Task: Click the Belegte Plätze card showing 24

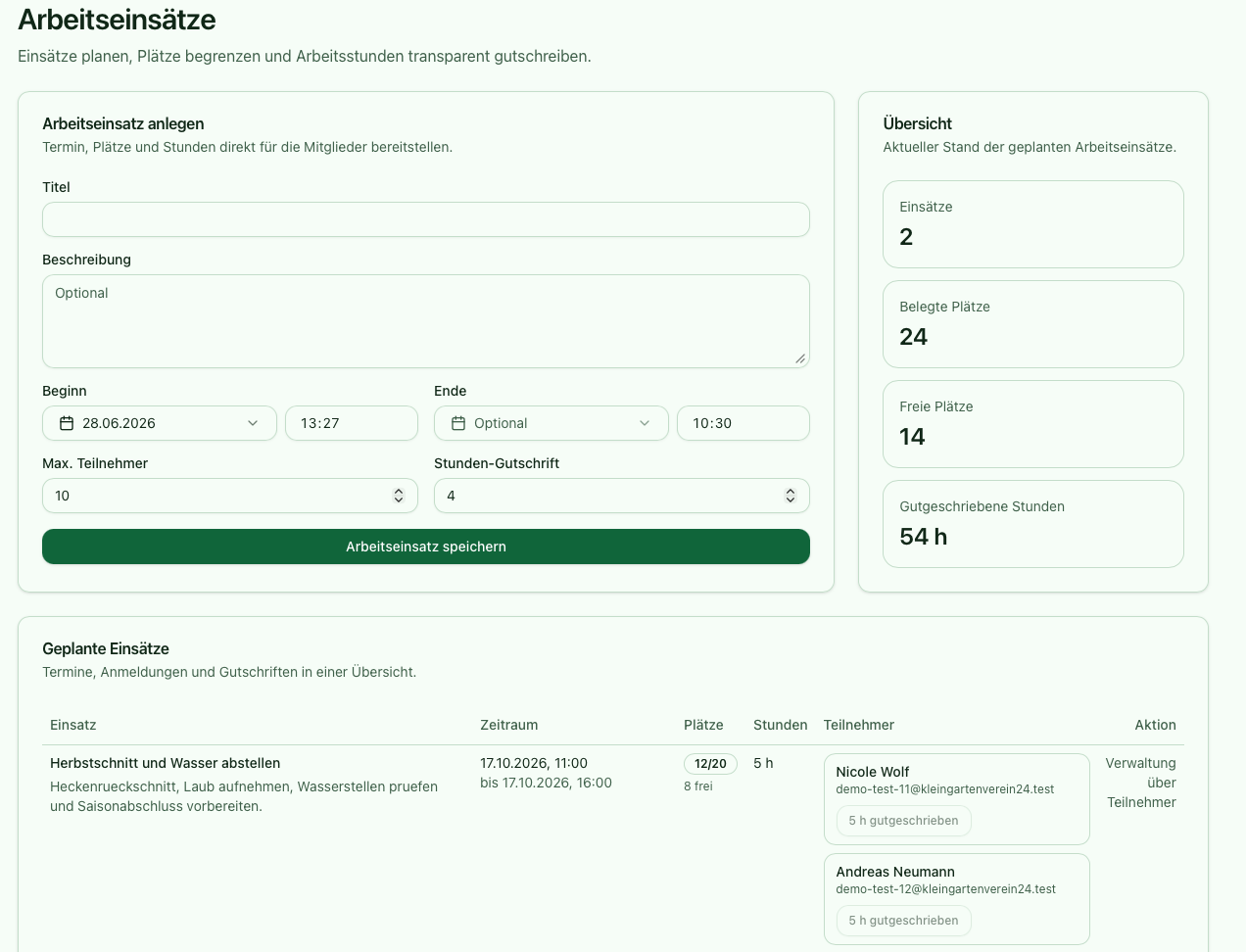Action: click(1033, 324)
